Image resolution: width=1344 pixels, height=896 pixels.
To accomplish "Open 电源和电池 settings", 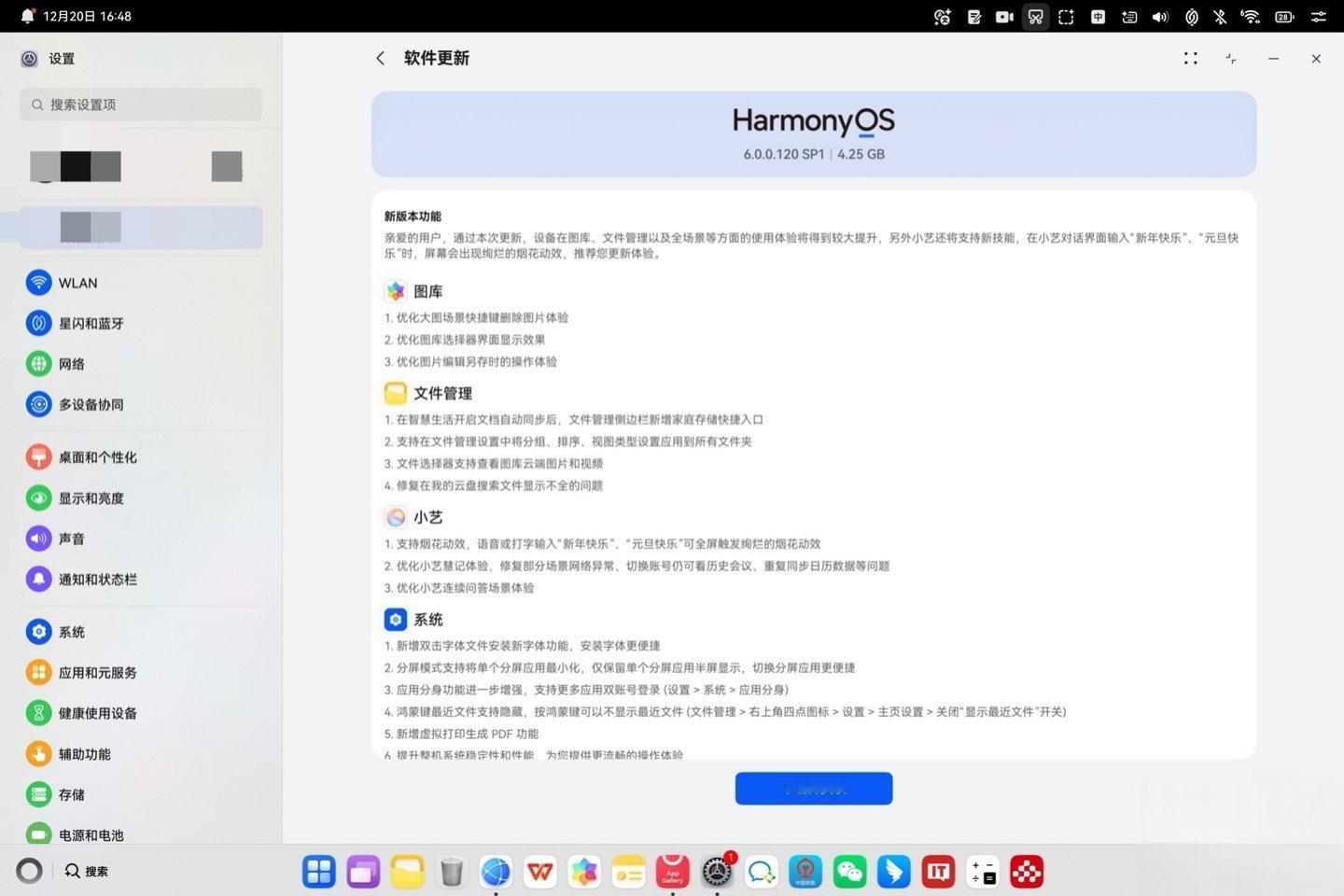I will pos(140,834).
